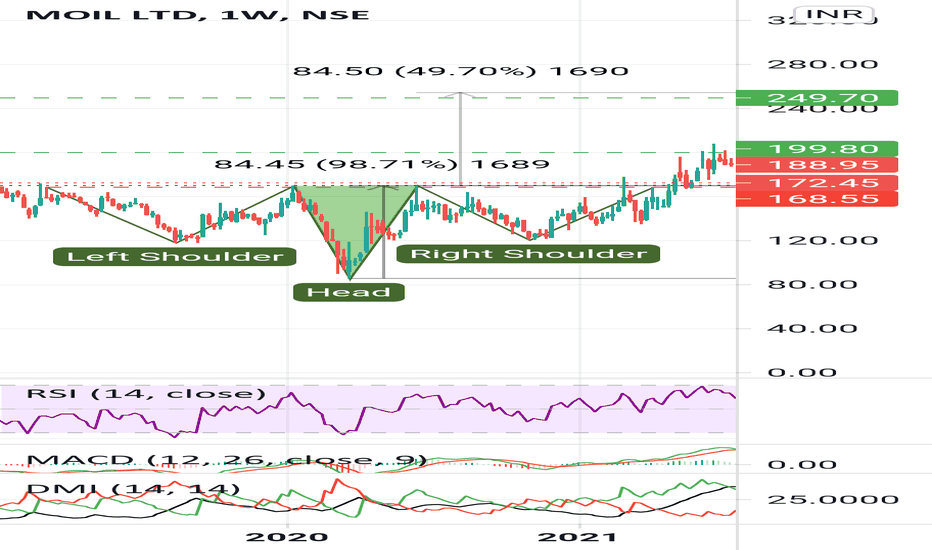Screen dimensions: 932x550
Task: Select the Left Shoulder label
Action: tap(175, 257)
